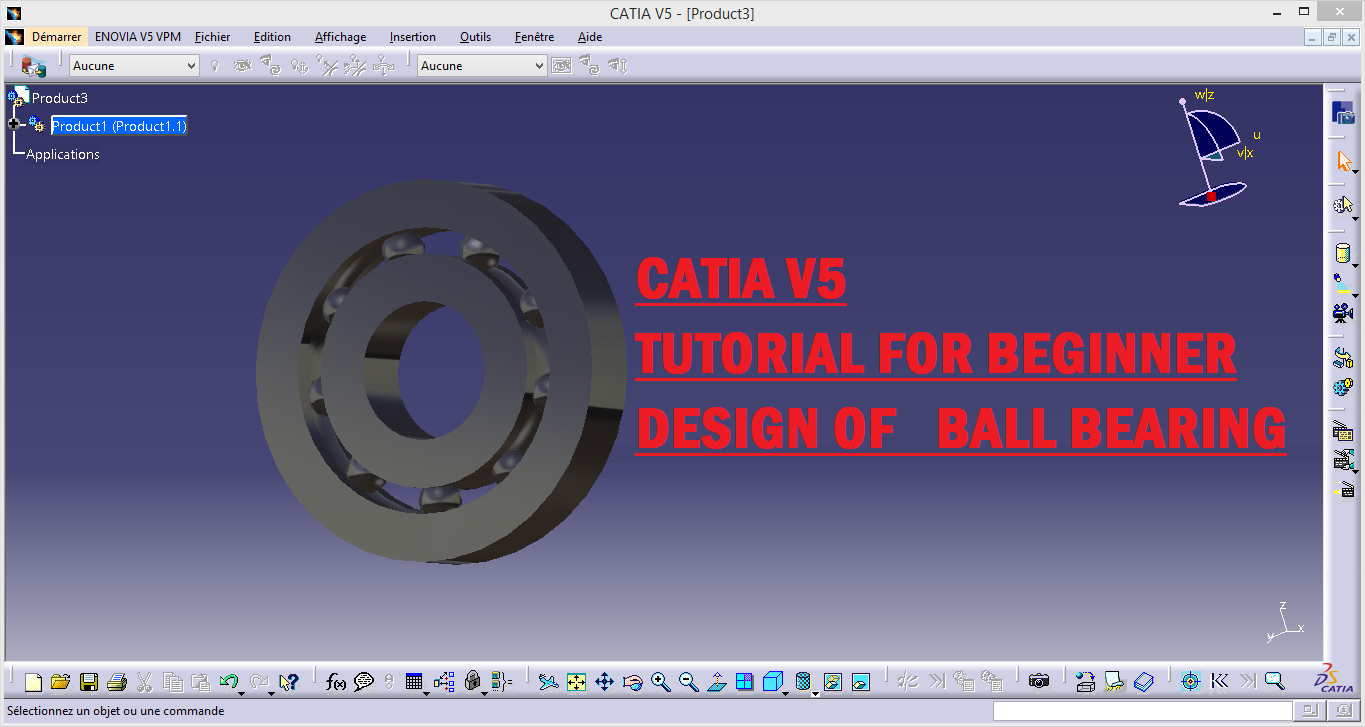Click the Catalog Browser book icon
Image resolution: width=1365 pixels, height=727 pixels.
[1144, 682]
